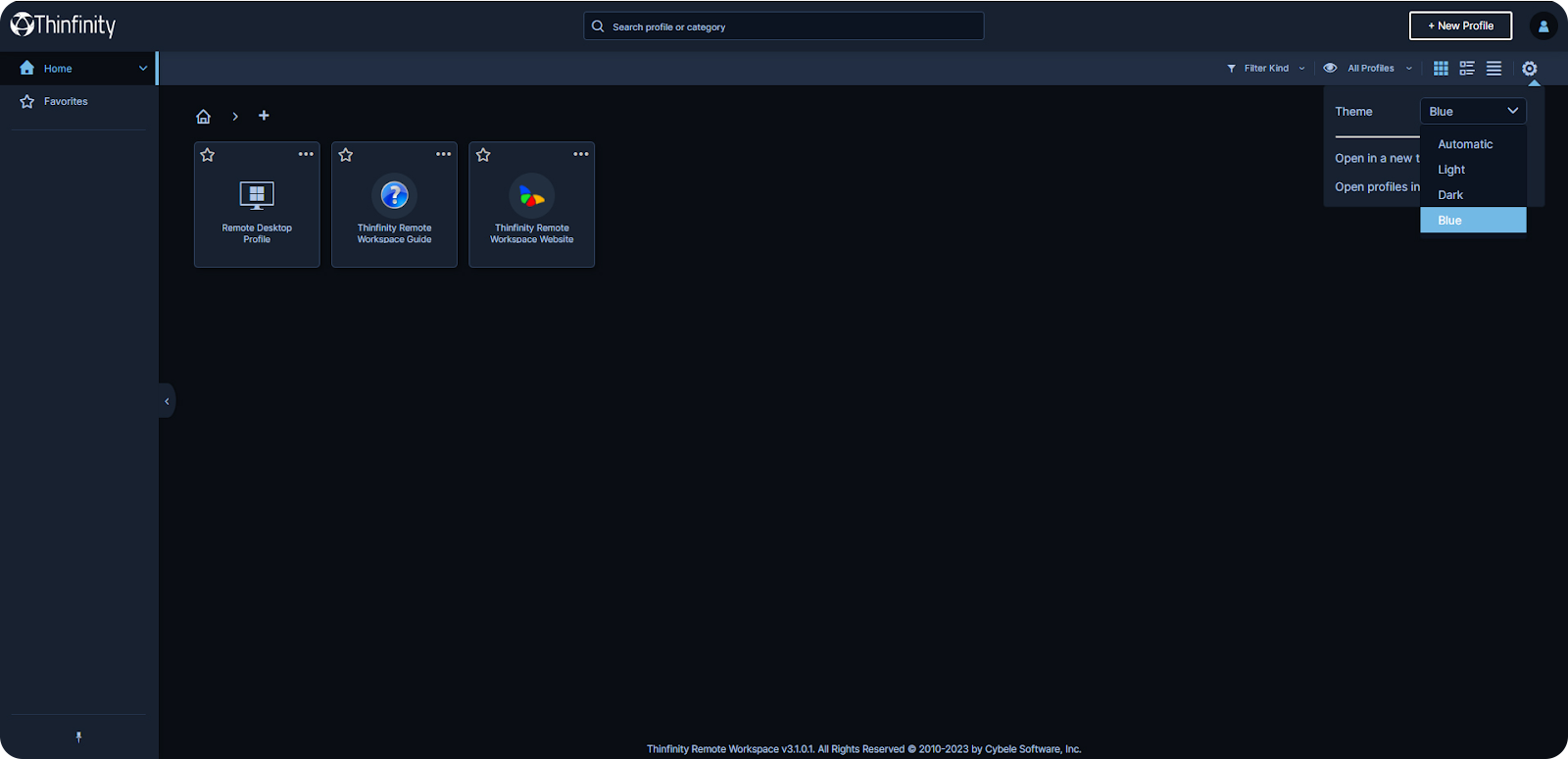Image resolution: width=1568 pixels, height=759 pixels.
Task: Choose Blue theme option in list
Action: click(x=1473, y=221)
